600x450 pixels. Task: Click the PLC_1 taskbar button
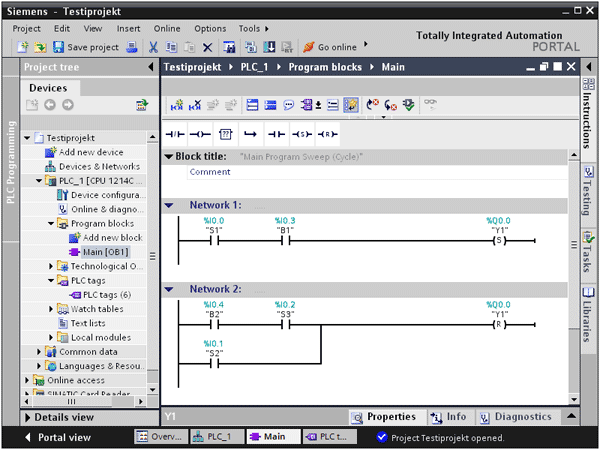(x=217, y=437)
